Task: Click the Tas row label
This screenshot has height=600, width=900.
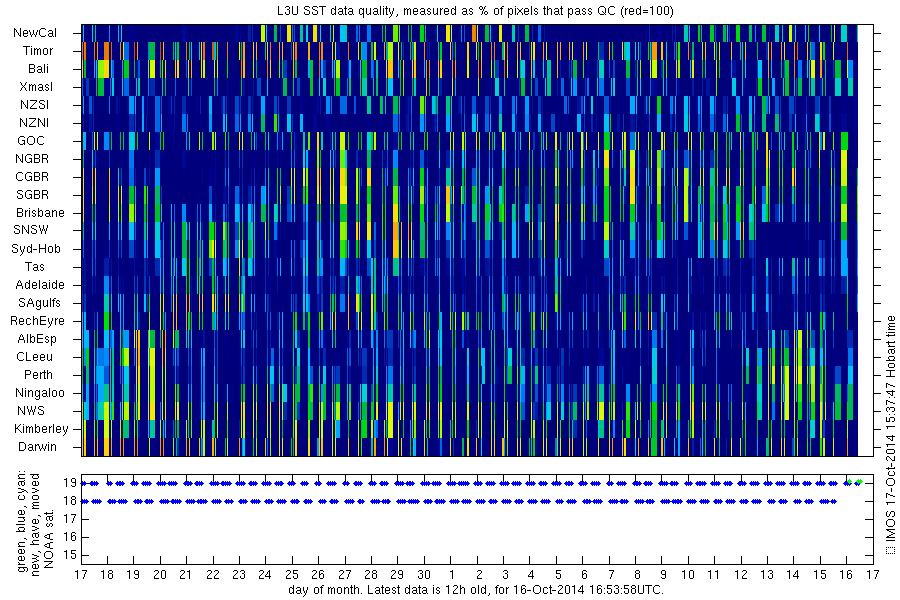Action: click(x=34, y=266)
